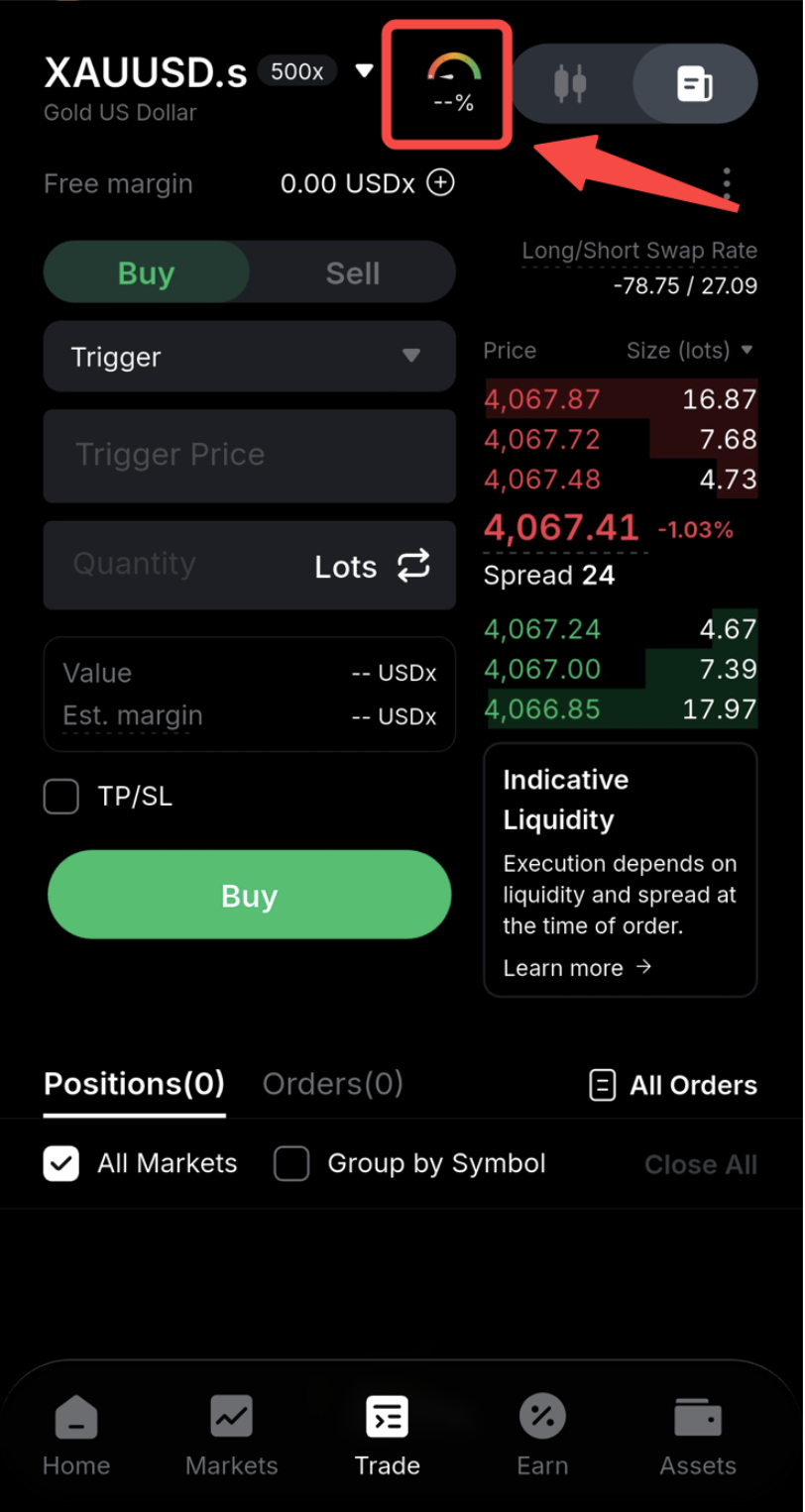Tap the green Buy submit button
805x1512 pixels.
[x=250, y=895]
